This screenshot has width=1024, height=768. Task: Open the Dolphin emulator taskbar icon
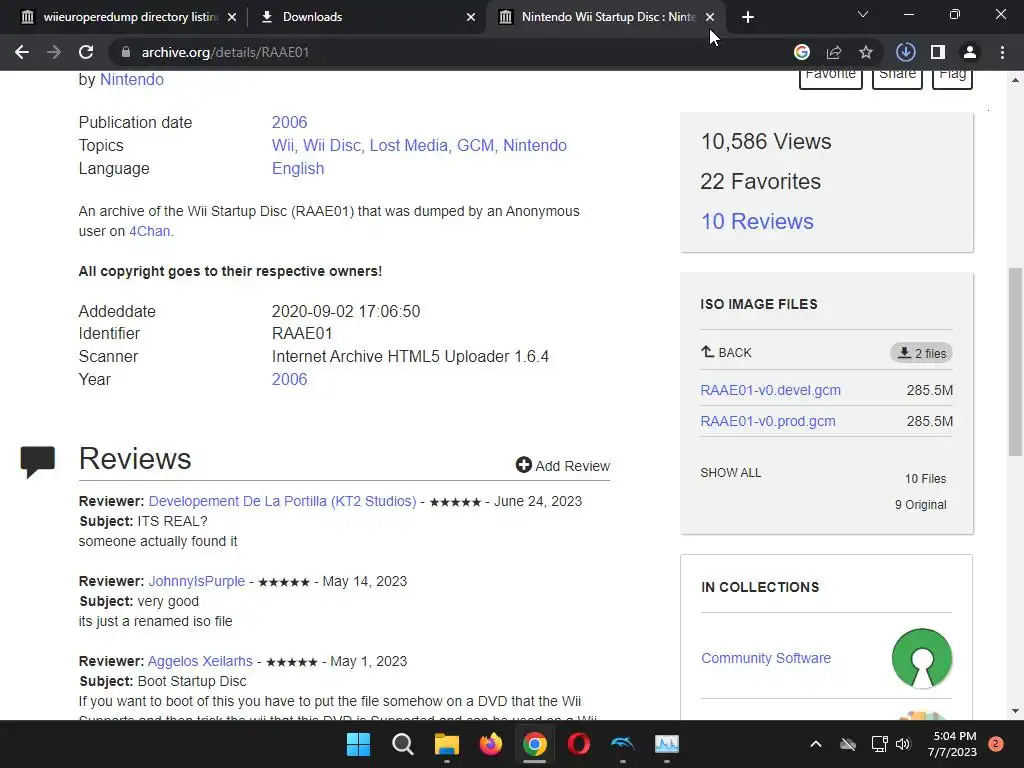622,744
